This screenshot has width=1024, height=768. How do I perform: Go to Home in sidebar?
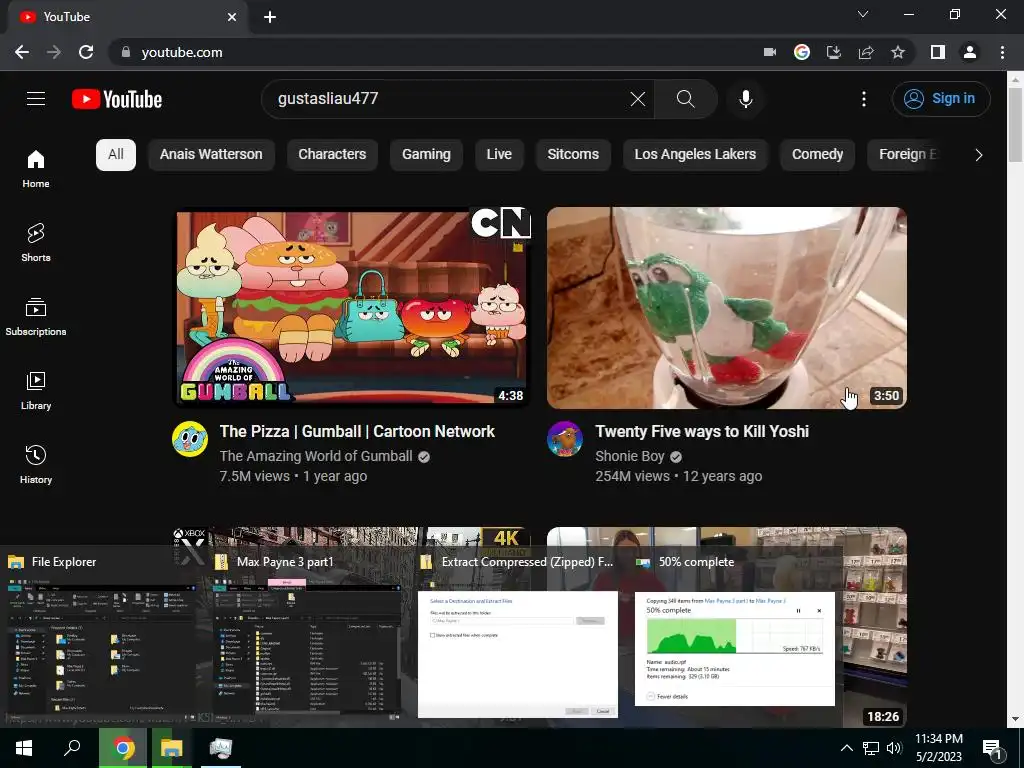[36, 168]
